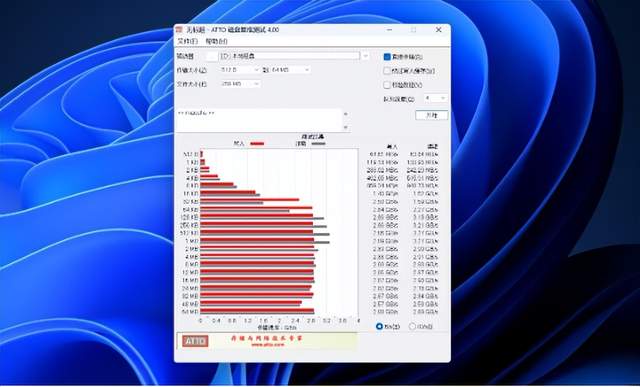The image size is (640, 387).
Task: Click the small browse button beside the drive label
Action: pyautogui.click(x=211, y=56)
